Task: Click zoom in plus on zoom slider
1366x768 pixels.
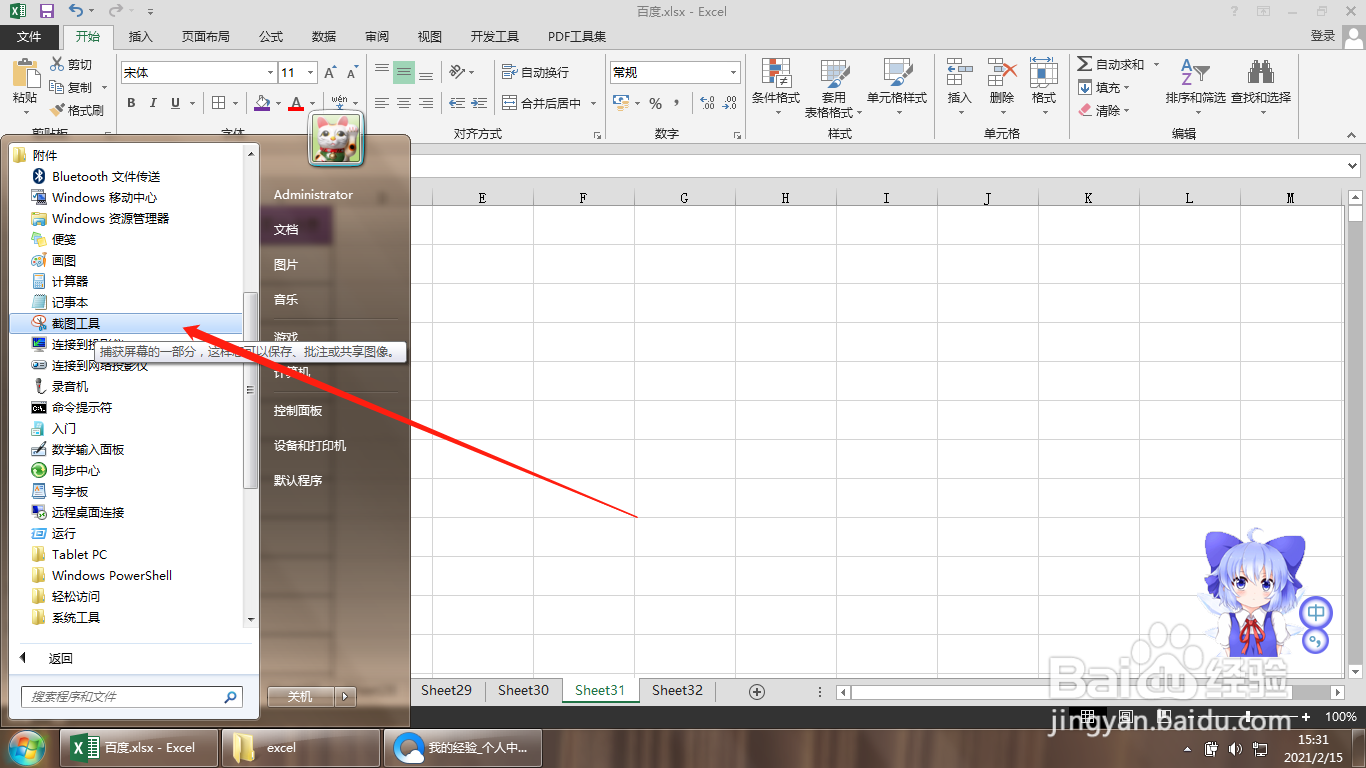Action: [x=1306, y=717]
